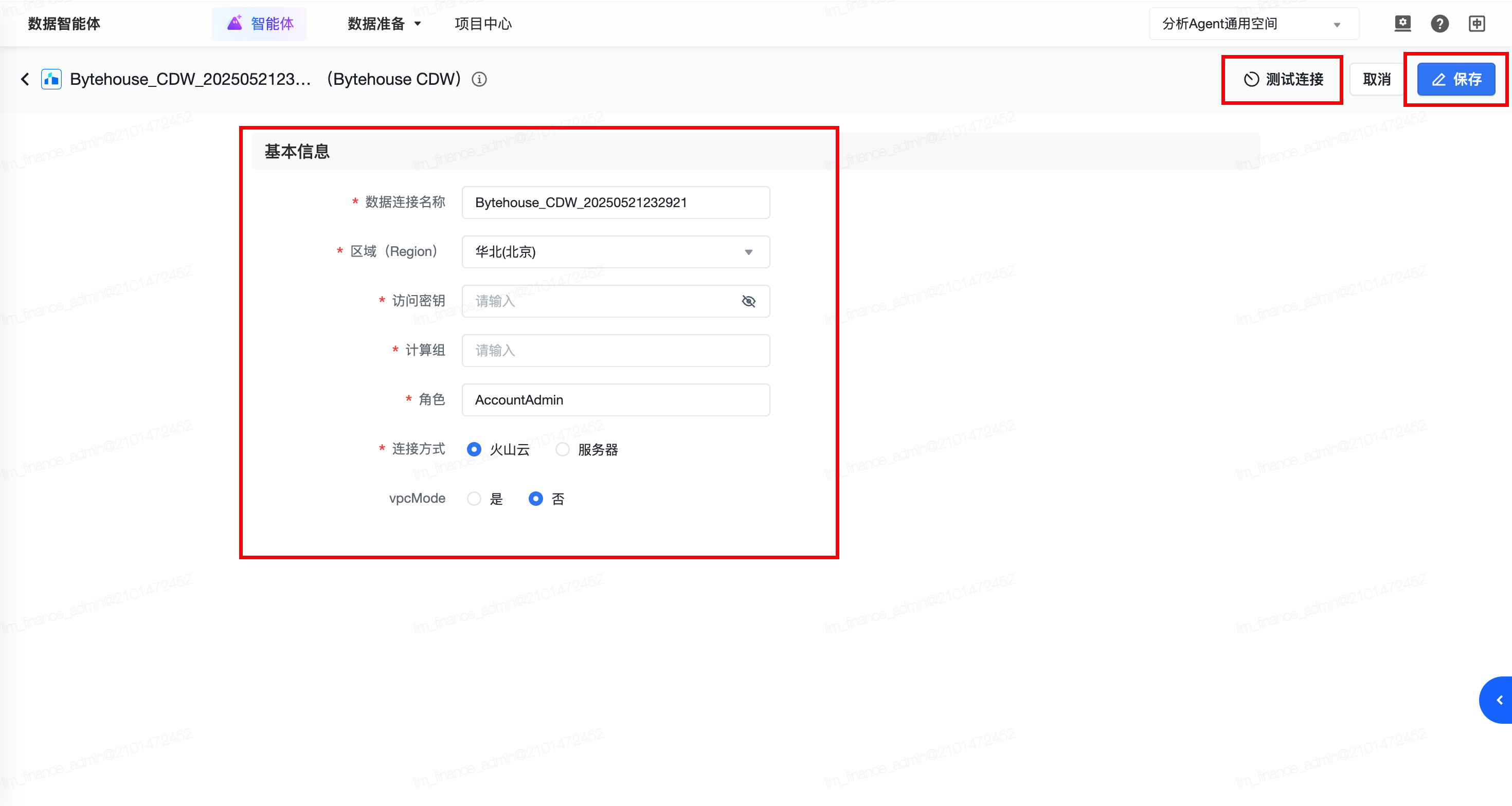Focus the 数据连接名称 input field
The image size is (1512, 806).
click(616, 203)
